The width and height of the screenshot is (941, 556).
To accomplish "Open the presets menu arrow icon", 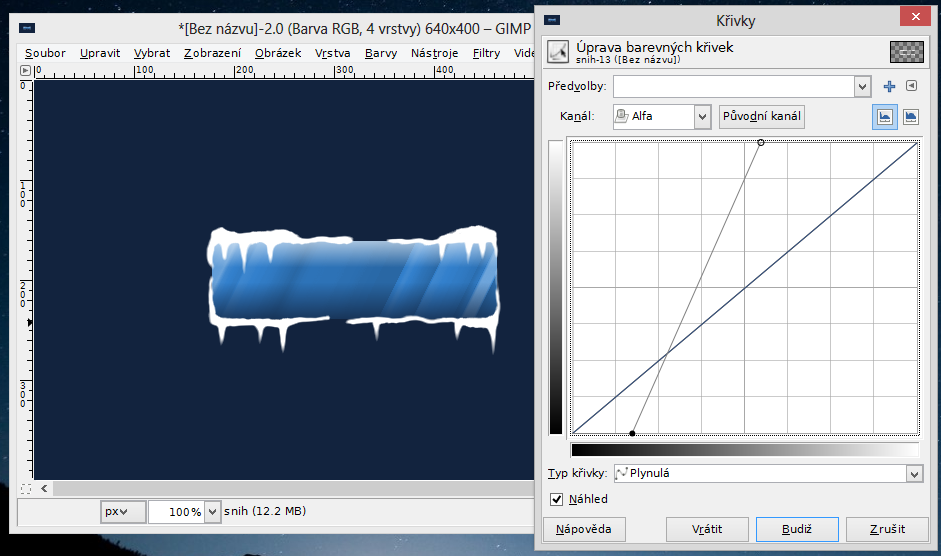I will point(911,86).
